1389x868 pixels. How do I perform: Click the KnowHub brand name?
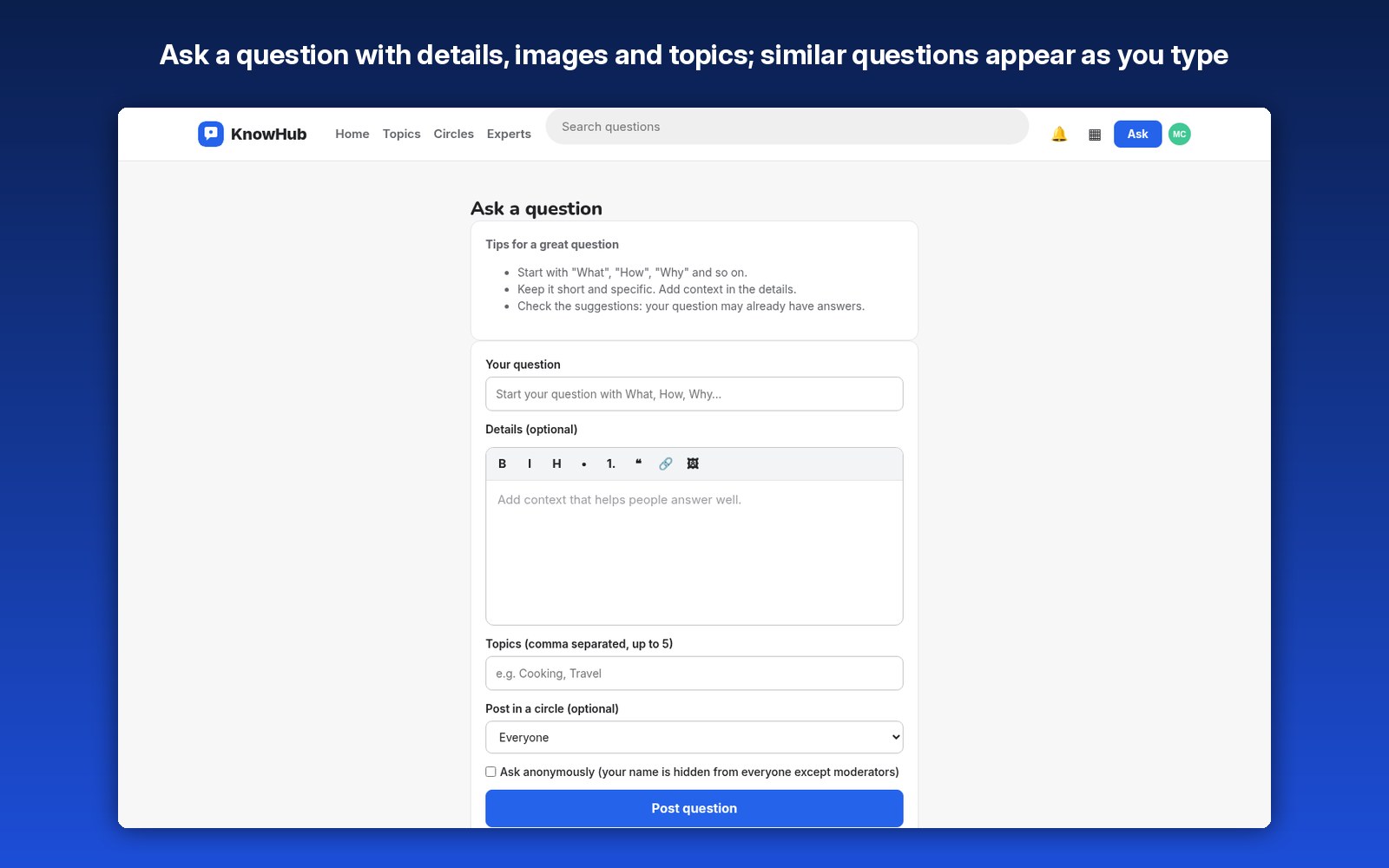click(268, 134)
